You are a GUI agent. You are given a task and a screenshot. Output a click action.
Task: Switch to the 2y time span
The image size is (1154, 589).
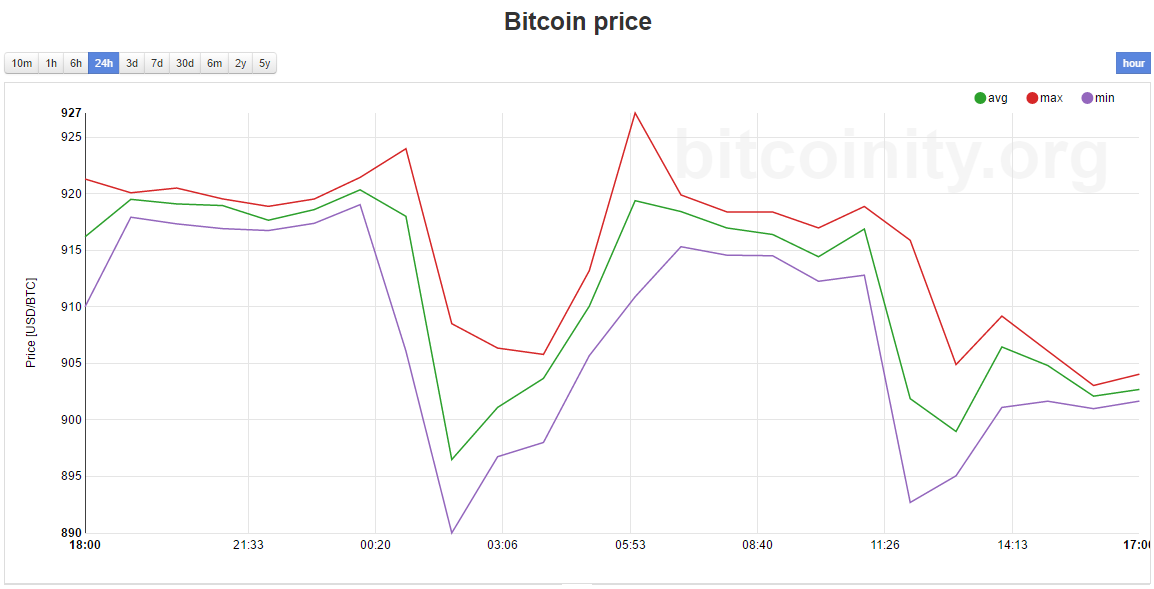click(x=240, y=64)
